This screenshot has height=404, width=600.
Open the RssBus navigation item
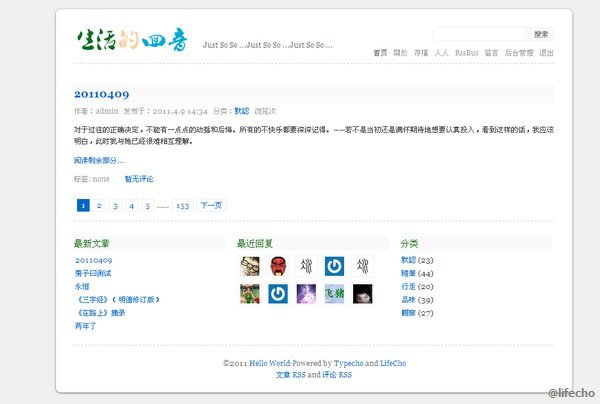[467, 53]
